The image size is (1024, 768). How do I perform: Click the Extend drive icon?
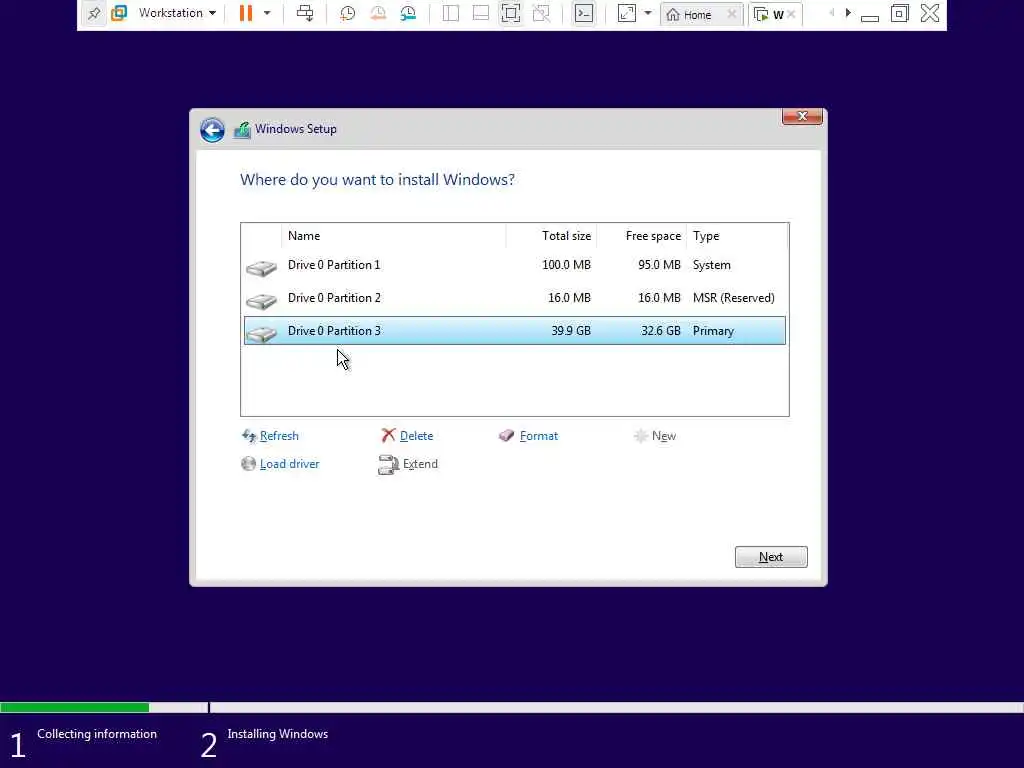coord(388,464)
